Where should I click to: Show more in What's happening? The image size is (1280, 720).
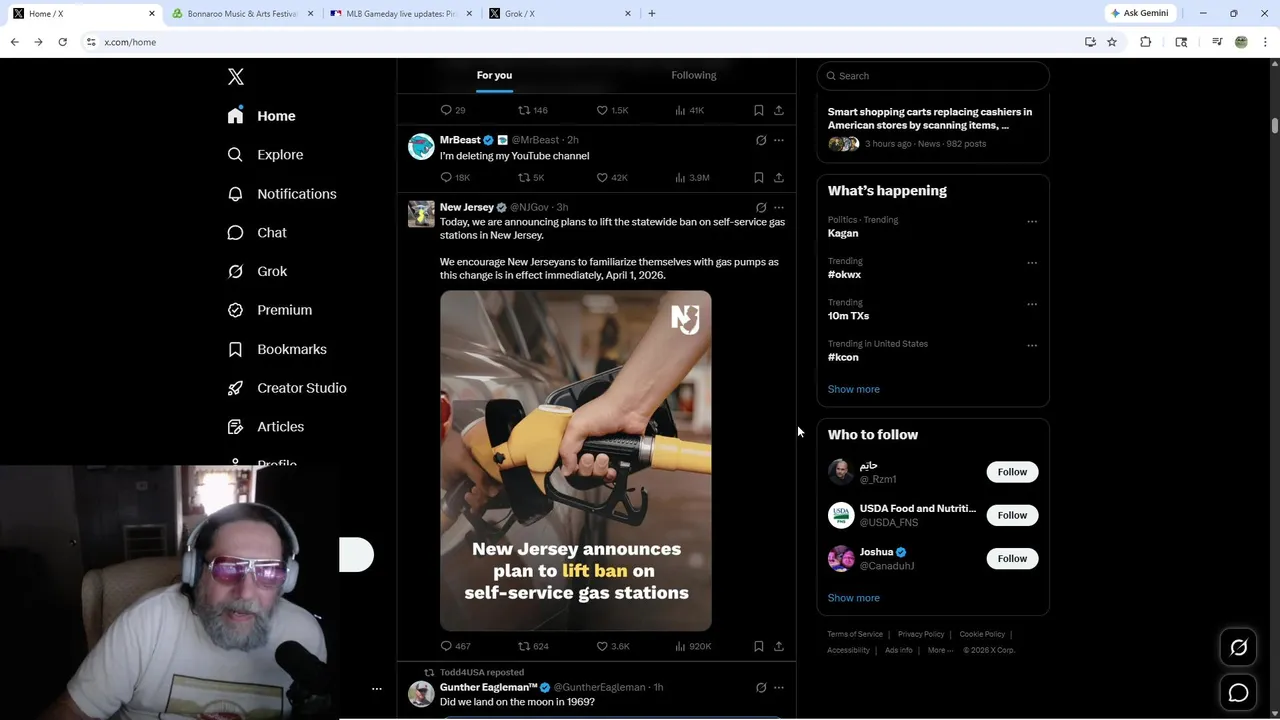click(853, 389)
